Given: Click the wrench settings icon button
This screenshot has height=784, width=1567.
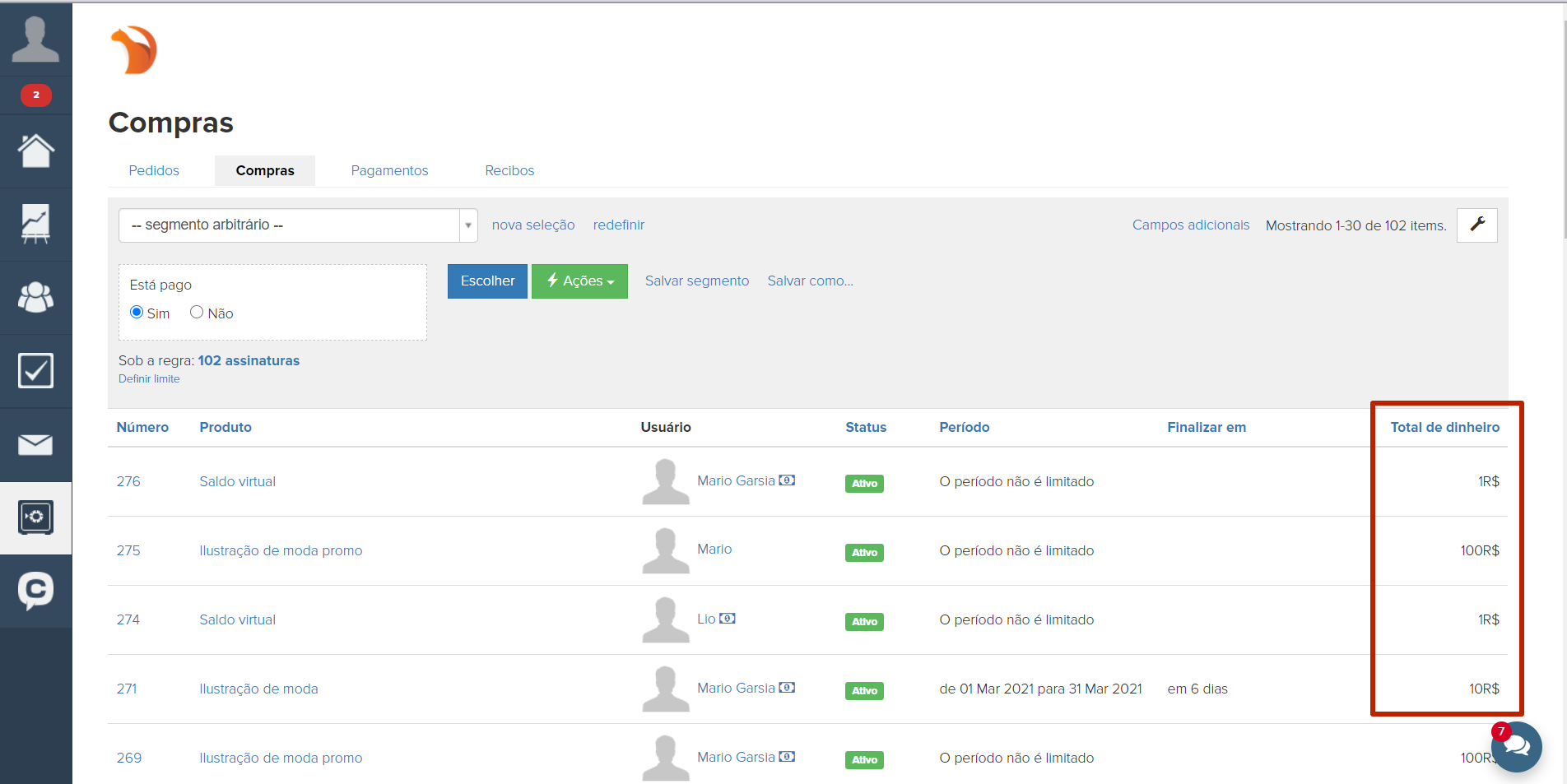Looking at the screenshot, I should pyautogui.click(x=1476, y=225).
